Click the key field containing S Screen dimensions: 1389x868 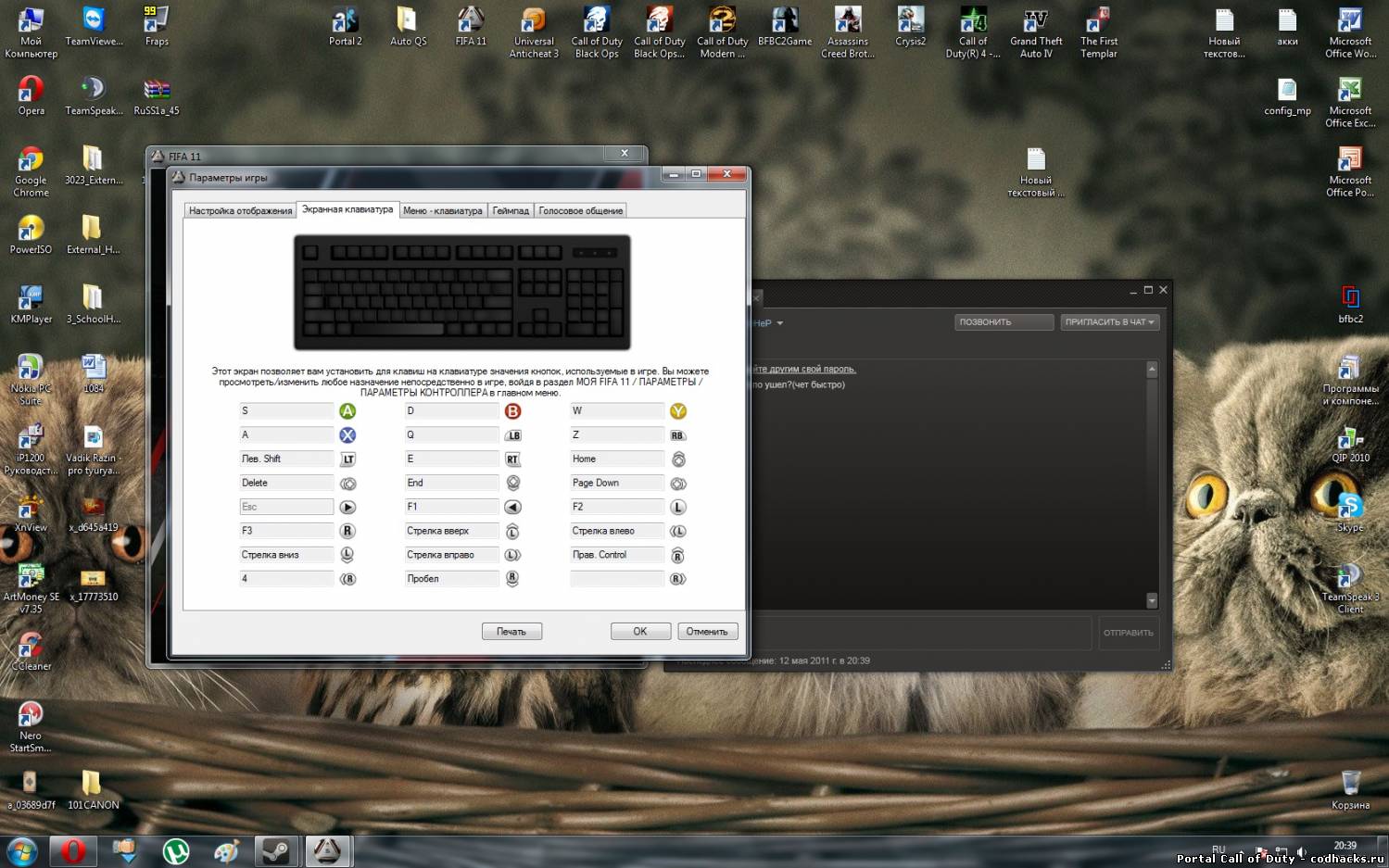click(x=286, y=411)
